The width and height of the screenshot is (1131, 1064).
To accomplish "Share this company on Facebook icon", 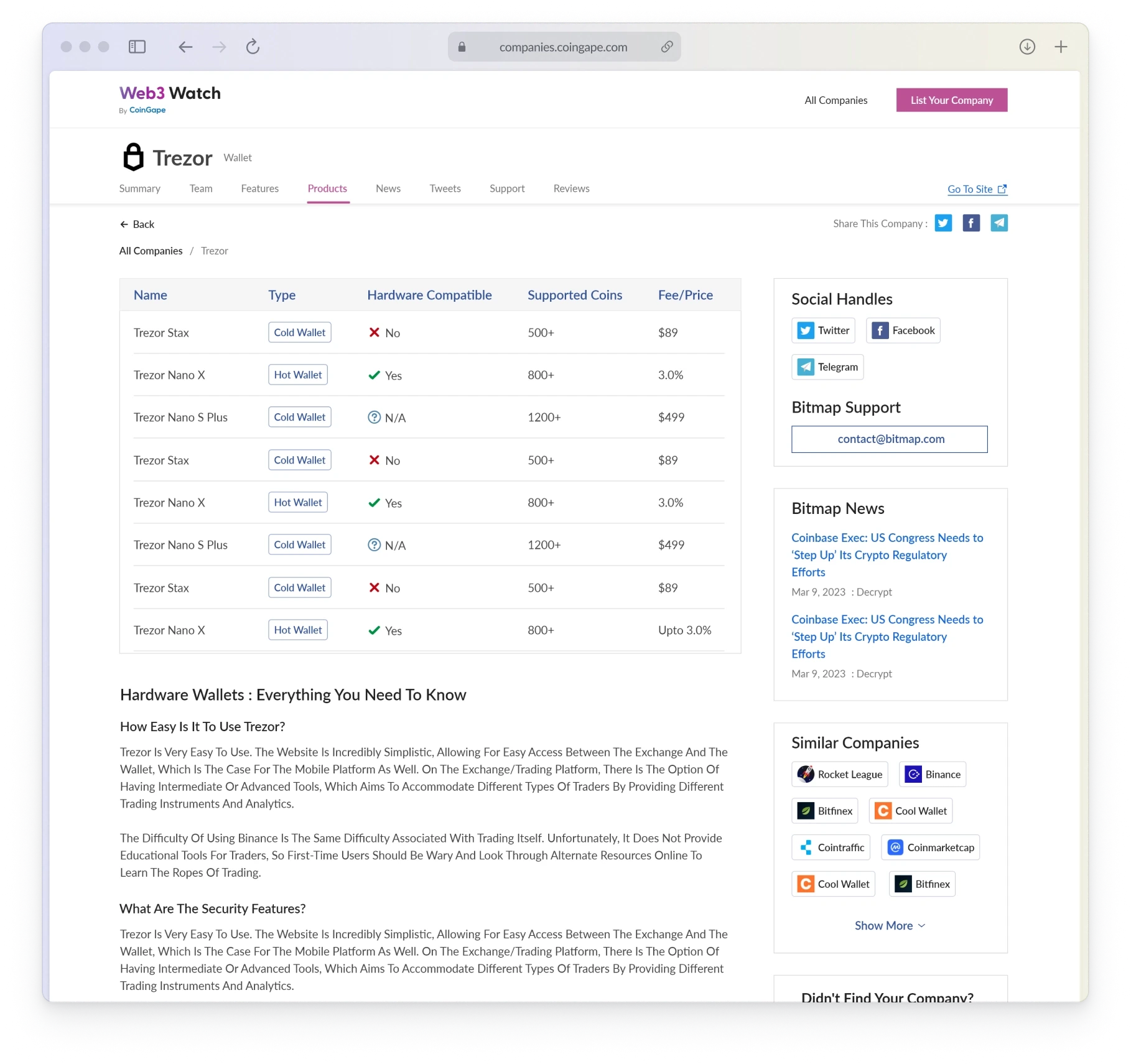I will (x=971, y=223).
